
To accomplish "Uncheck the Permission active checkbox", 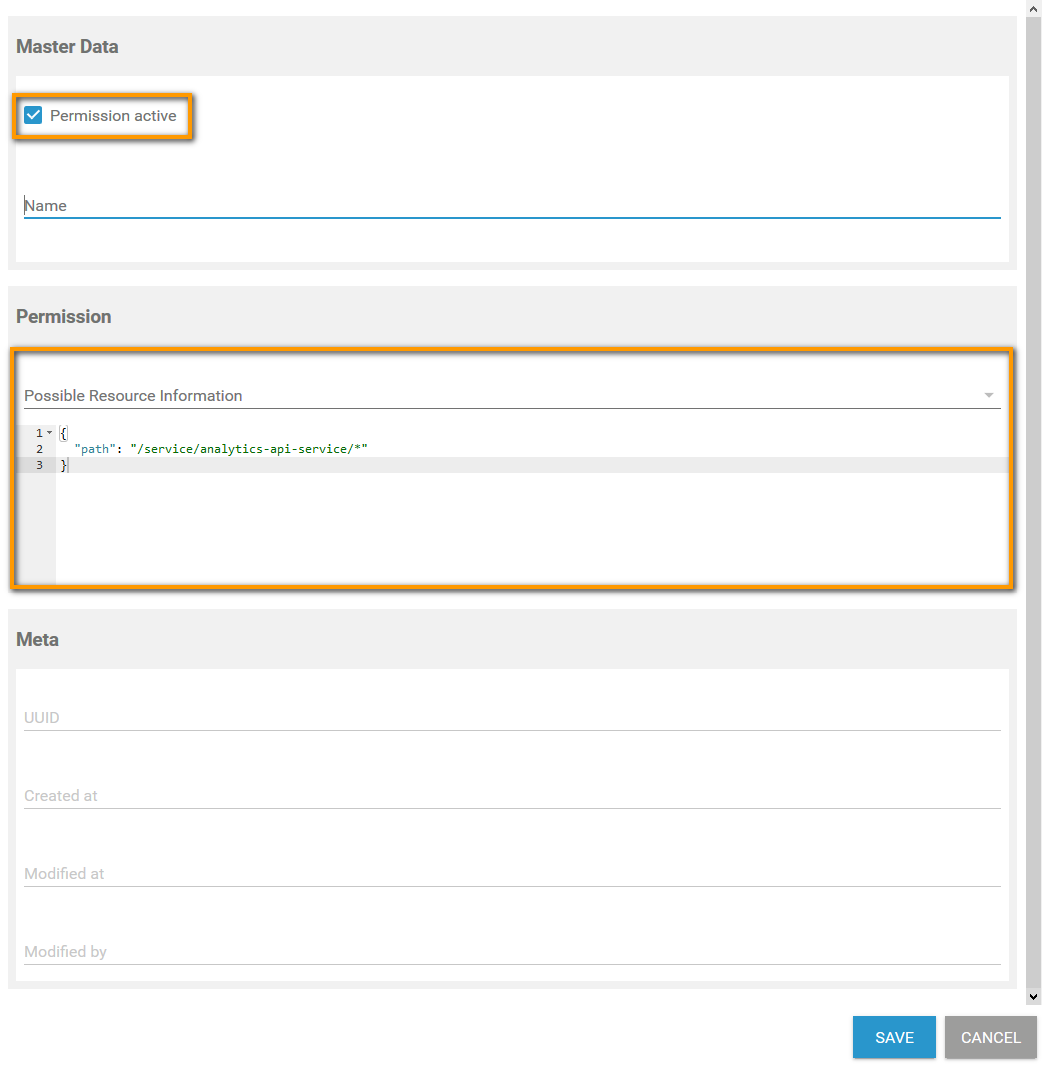I will [33, 116].
